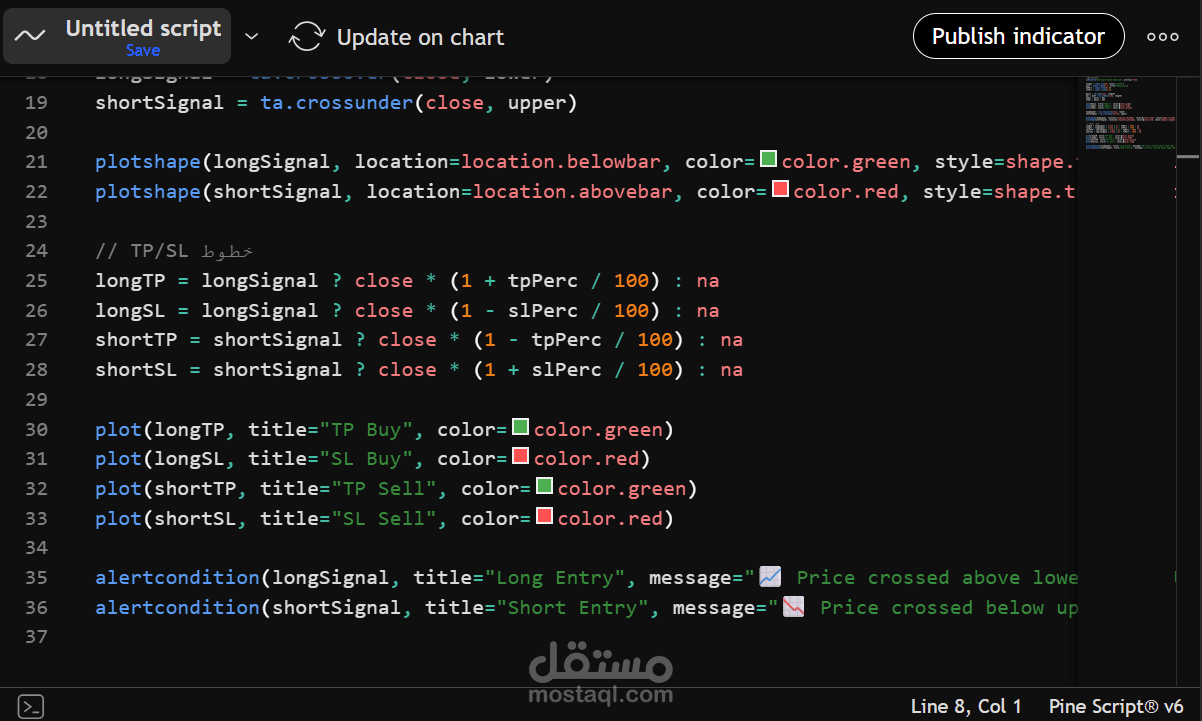Click the chart-down emoji in line 36 message

tap(794, 607)
